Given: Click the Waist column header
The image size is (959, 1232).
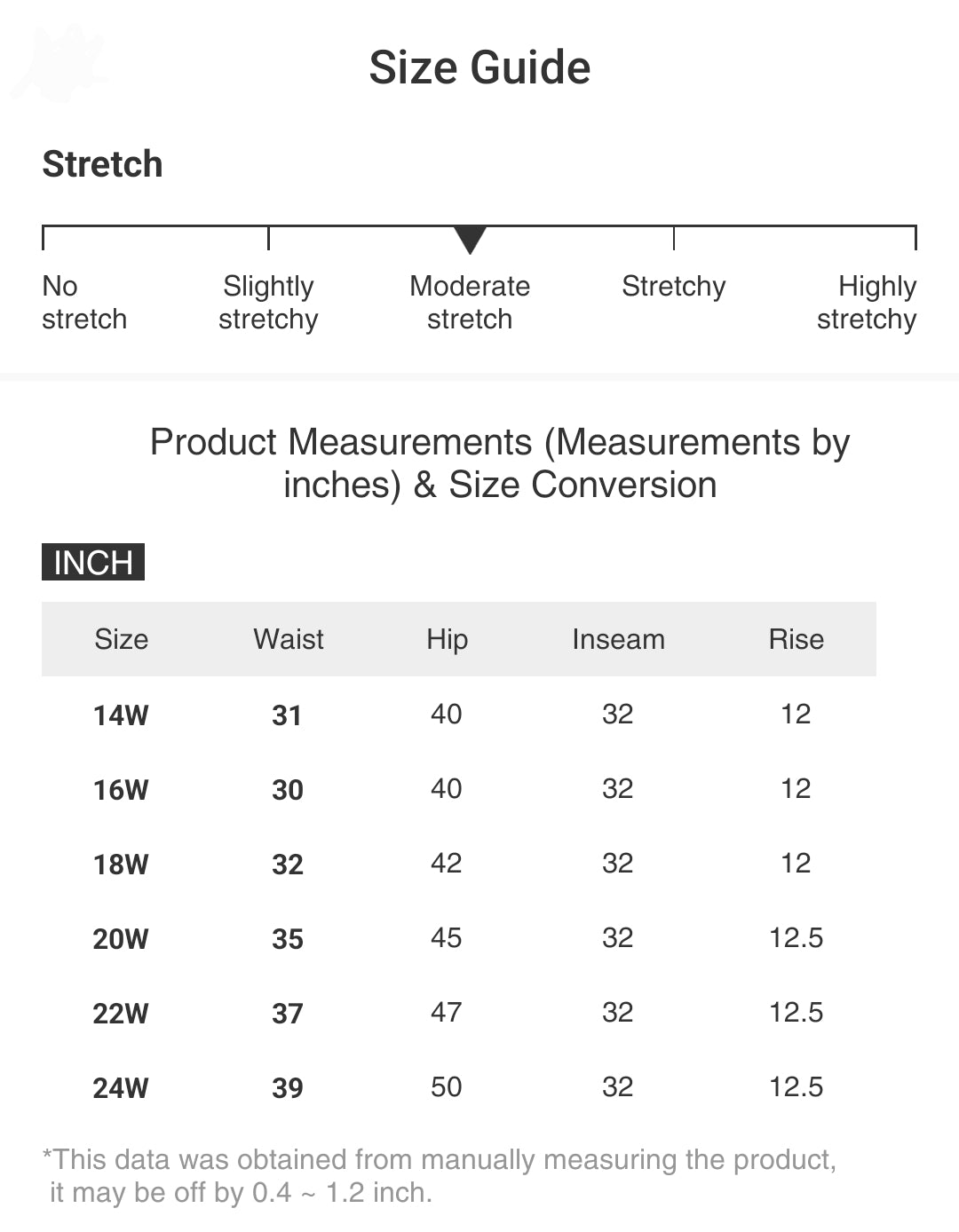Looking at the screenshot, I should 289,639.
